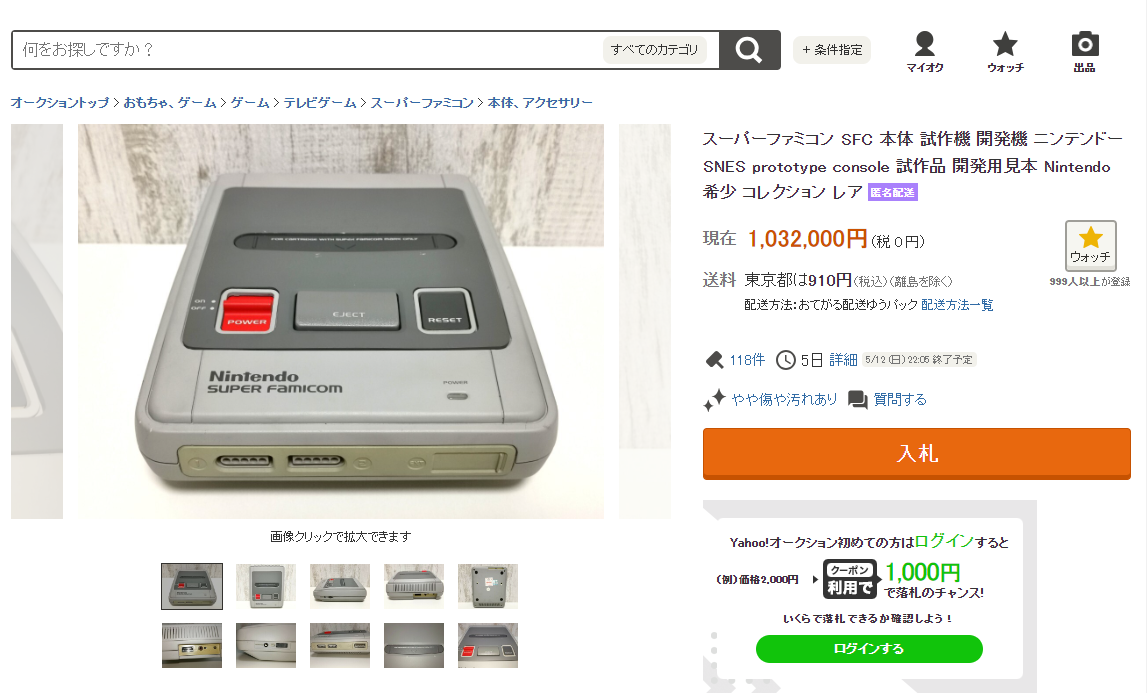
Task: Go to オークショントップ breadcrumb link
Action: (60, 102)
